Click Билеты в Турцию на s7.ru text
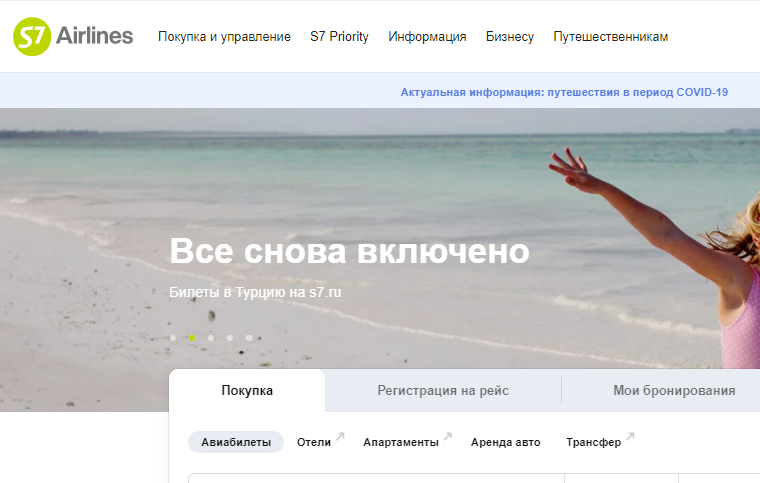Image resolution: width=760 pixels, height=483 pixels. [255, 292]
